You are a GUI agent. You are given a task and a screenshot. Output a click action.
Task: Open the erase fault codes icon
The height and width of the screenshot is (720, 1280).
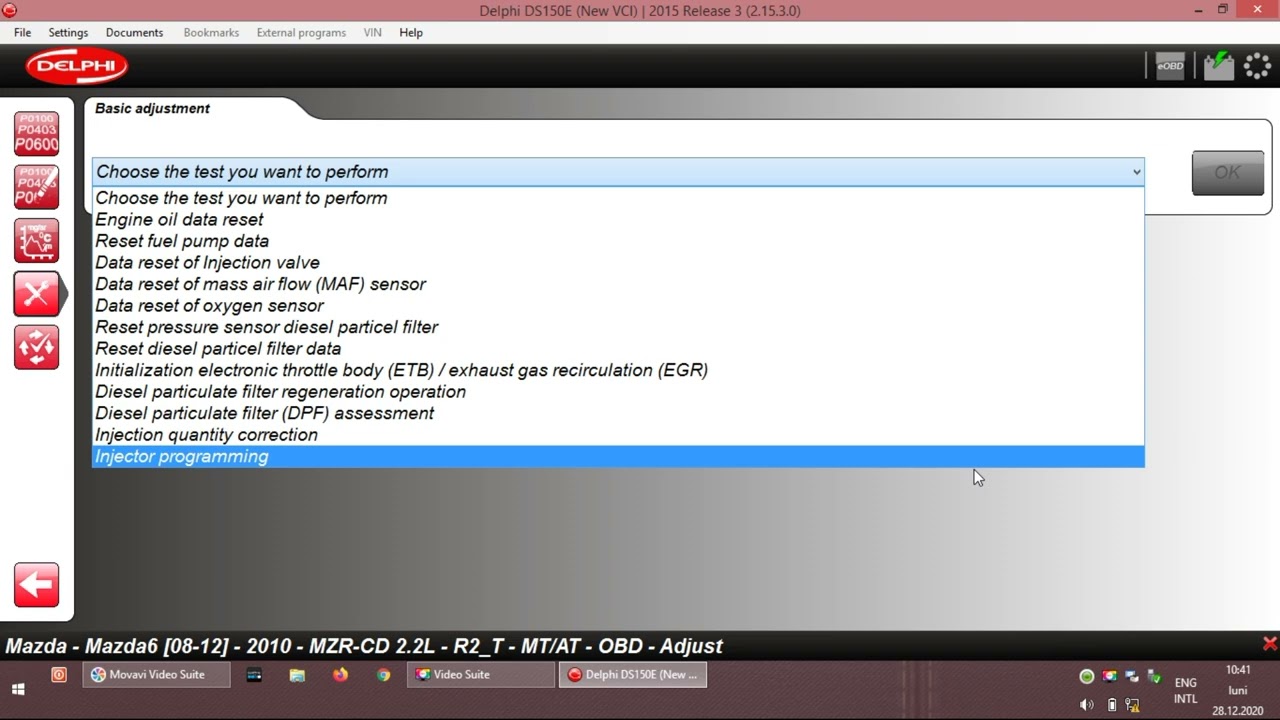click(x=36, y=187)
